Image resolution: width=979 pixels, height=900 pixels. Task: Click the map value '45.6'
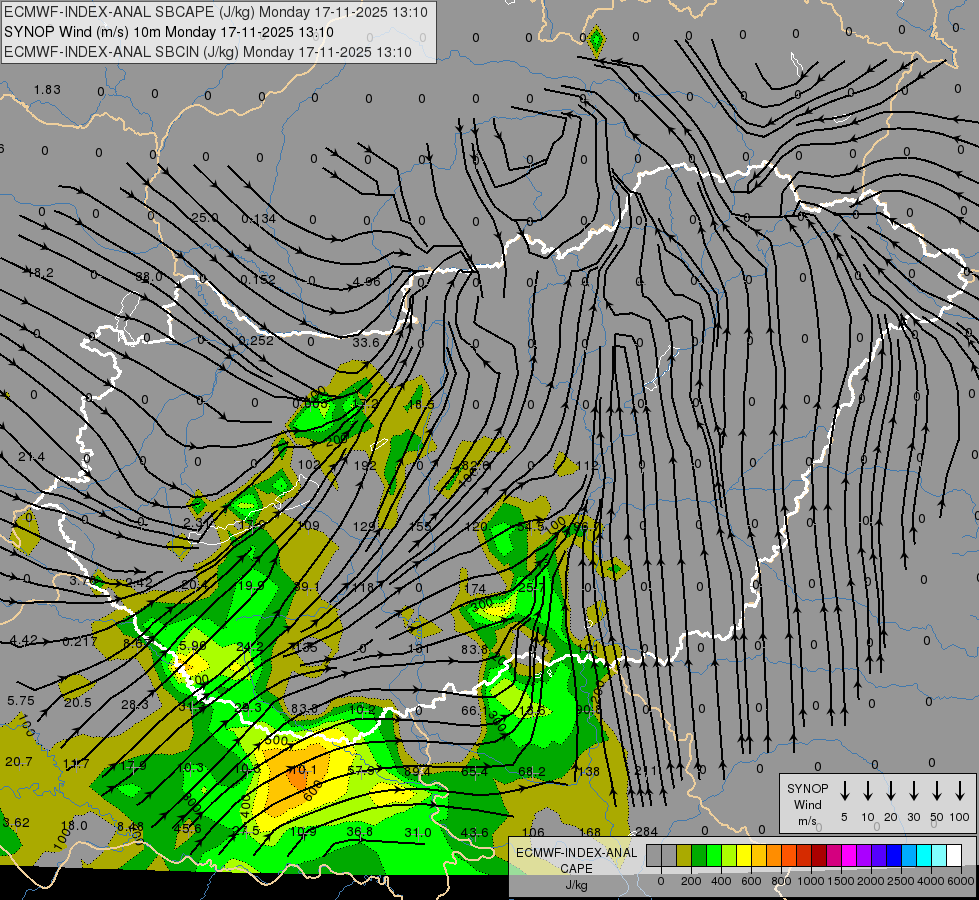point(188,828)
